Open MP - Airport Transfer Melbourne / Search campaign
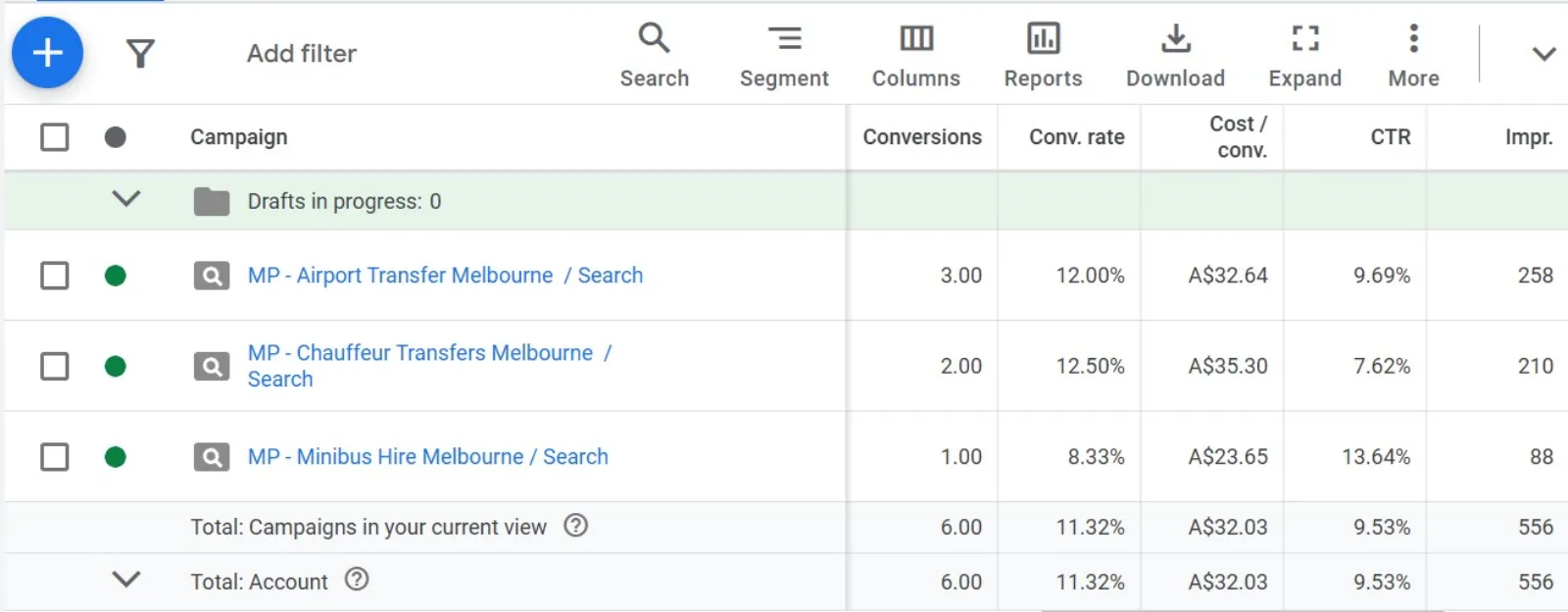 click(x=445, y=276)
